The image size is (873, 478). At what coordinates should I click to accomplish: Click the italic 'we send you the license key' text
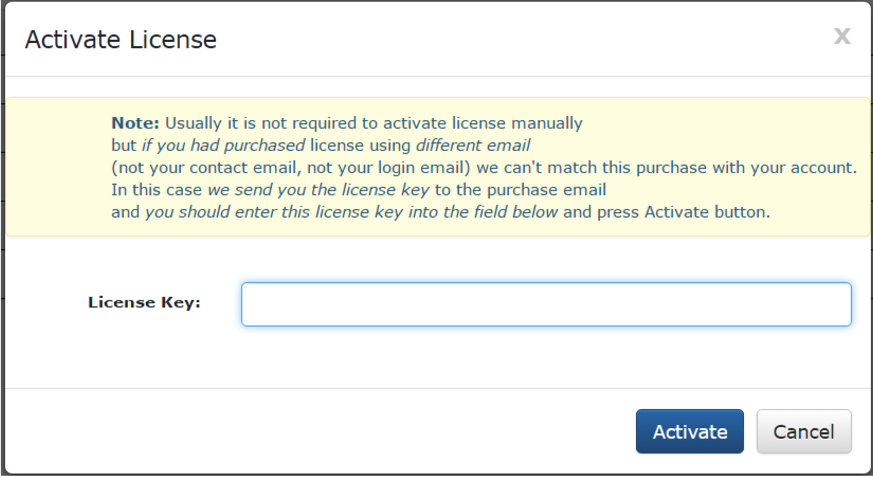[319, 190]
